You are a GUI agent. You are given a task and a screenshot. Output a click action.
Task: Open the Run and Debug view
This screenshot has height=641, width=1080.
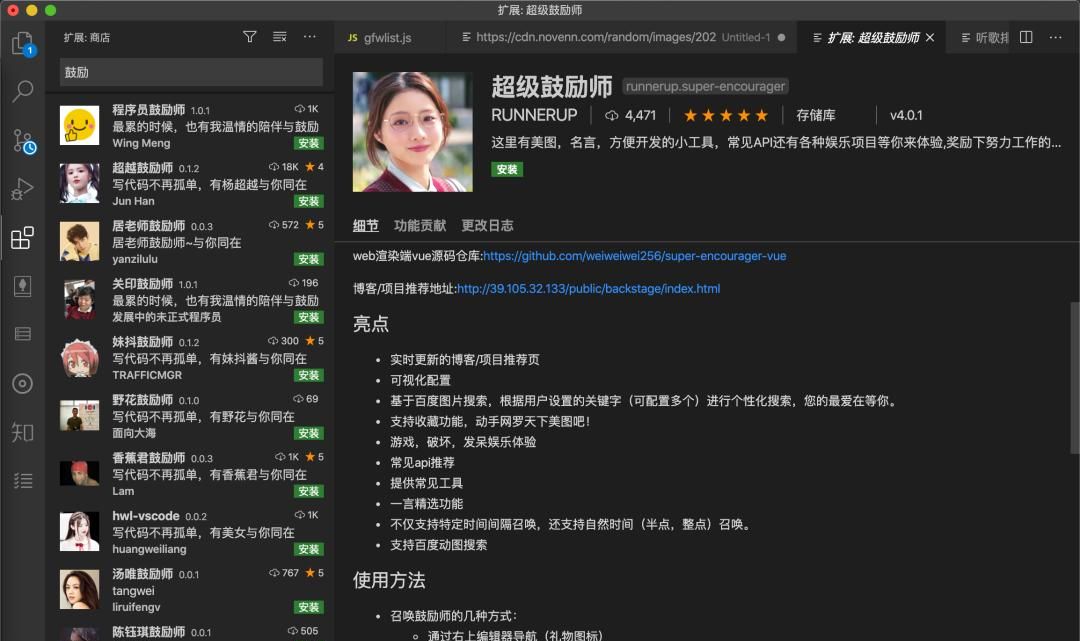tap(22, 188)
